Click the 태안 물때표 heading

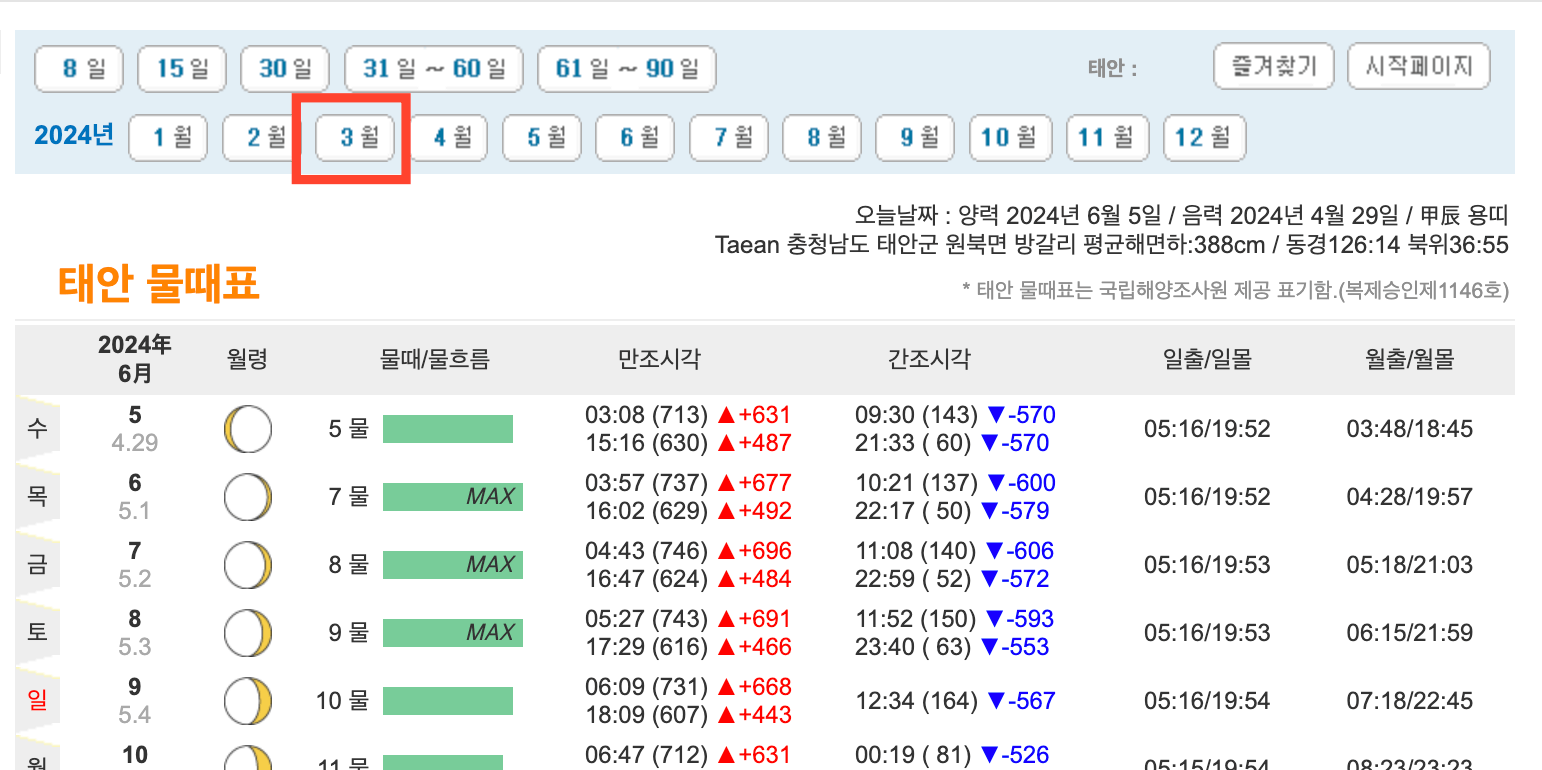159,286
